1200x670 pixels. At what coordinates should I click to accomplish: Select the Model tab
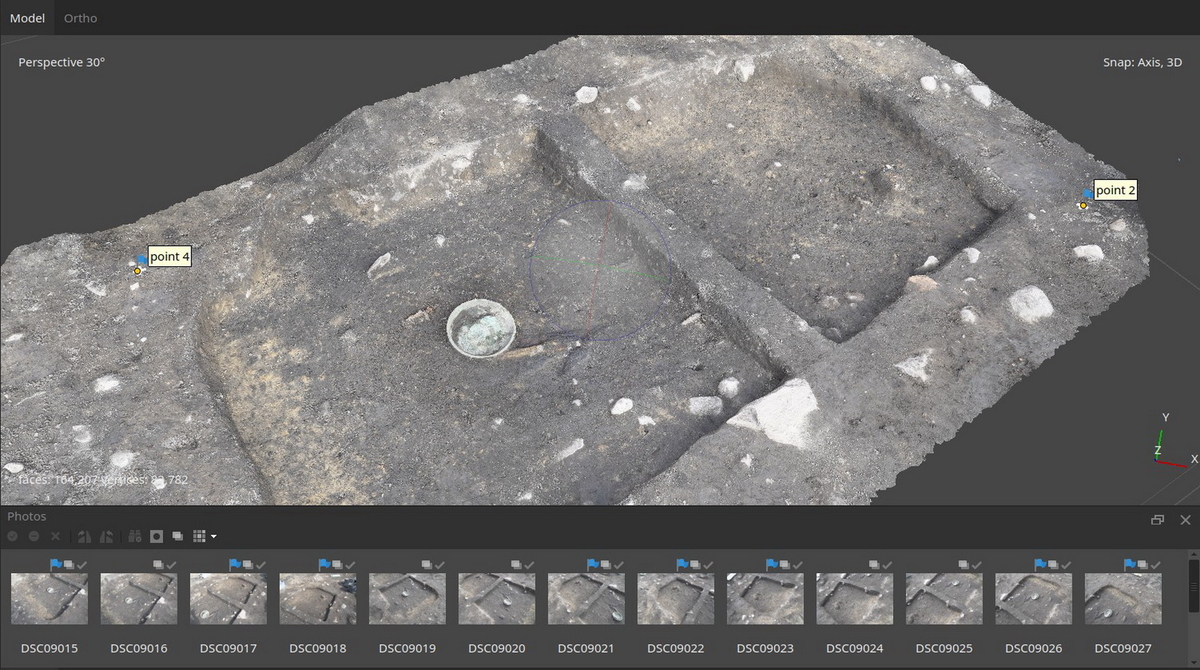27,18
